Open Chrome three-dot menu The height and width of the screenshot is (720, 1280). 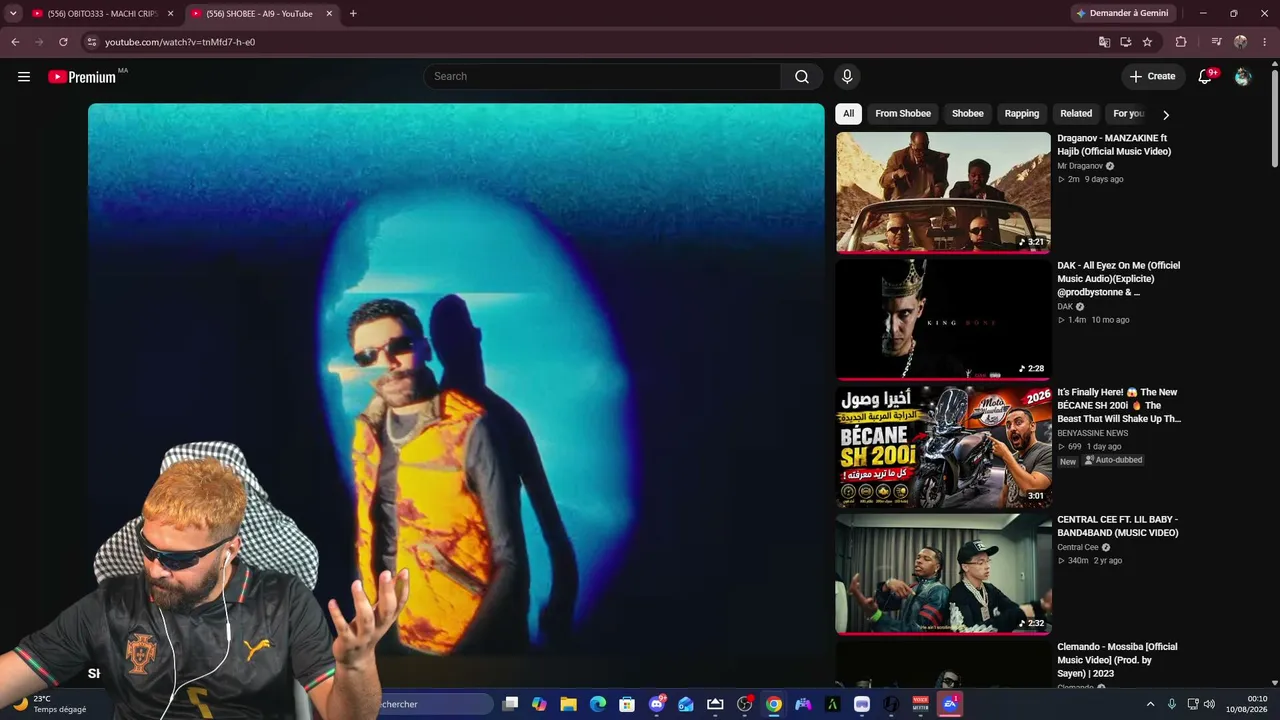click(1264, 42)
